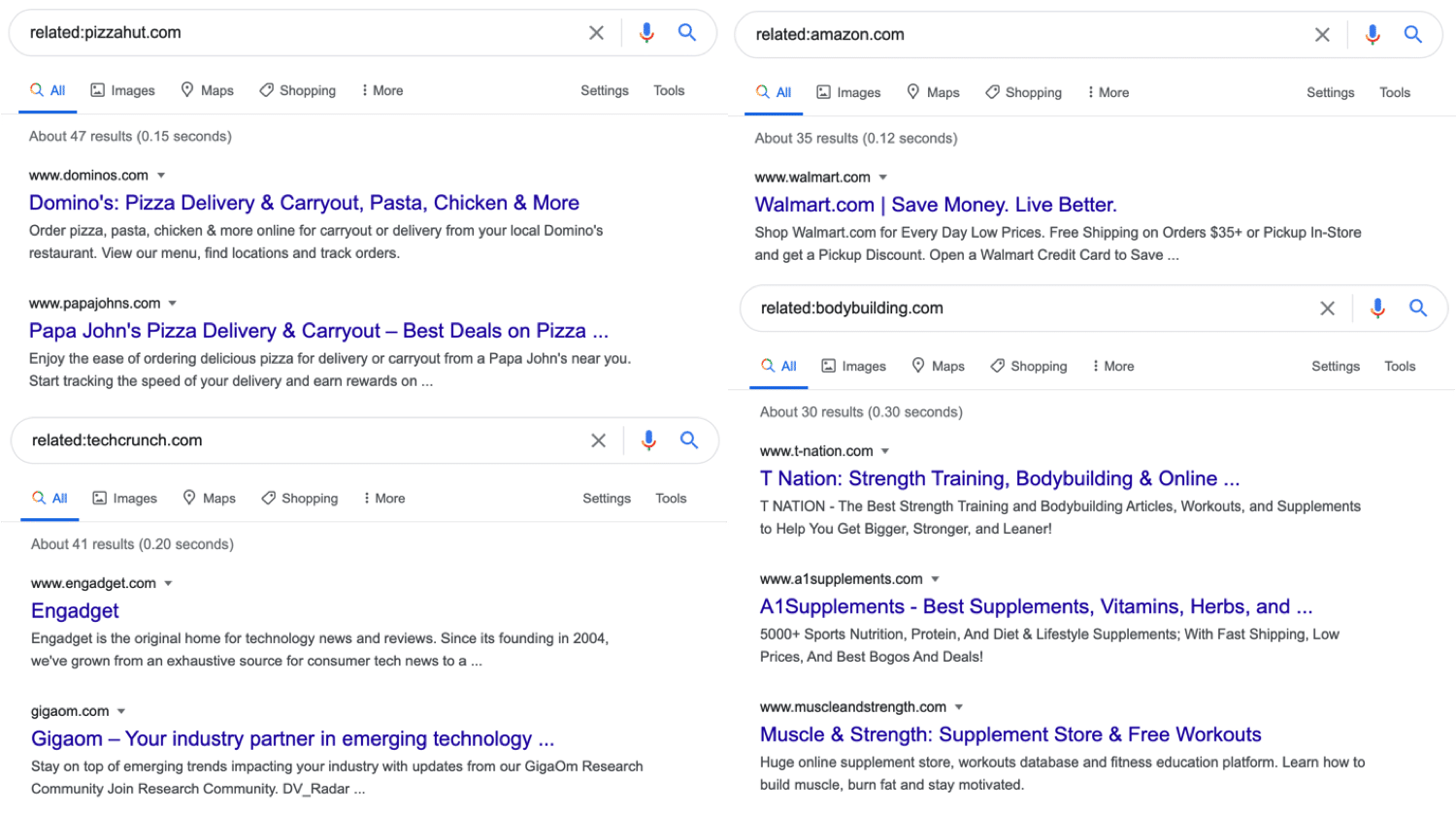
Task: Open More menu under pizzahut search
Action: [381, 90]
